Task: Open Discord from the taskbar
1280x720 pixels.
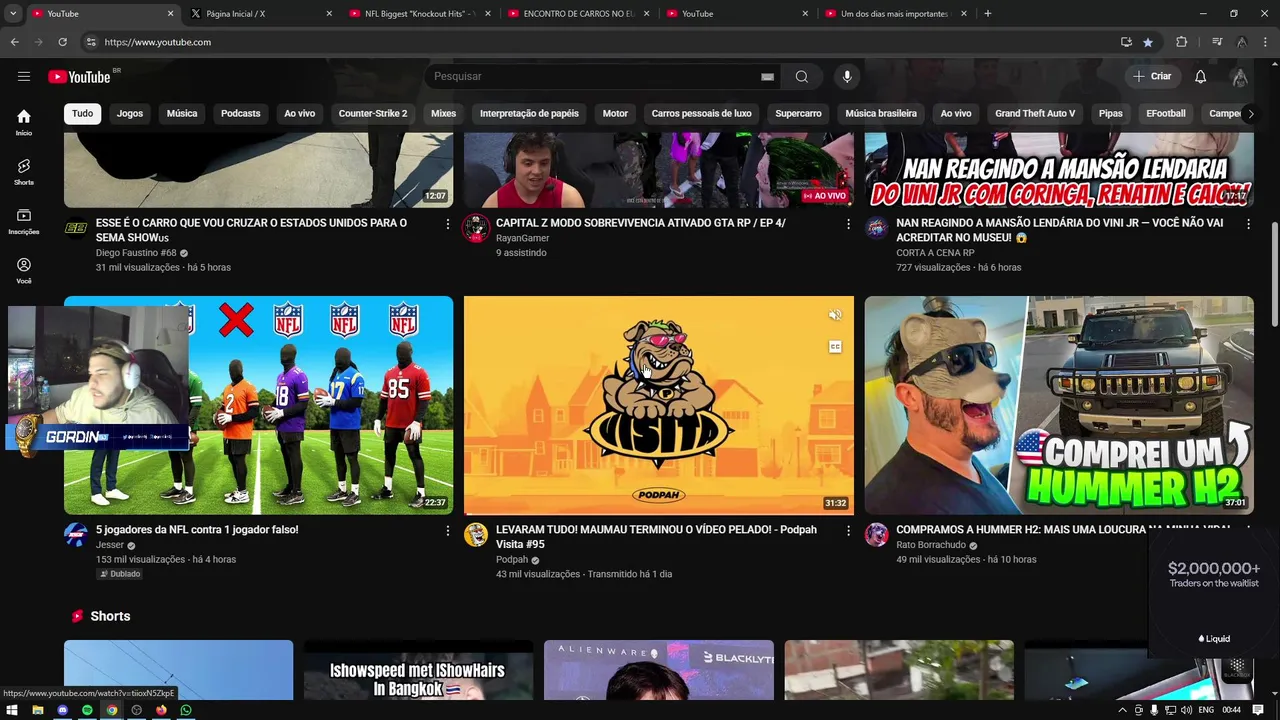Action: 62,710
